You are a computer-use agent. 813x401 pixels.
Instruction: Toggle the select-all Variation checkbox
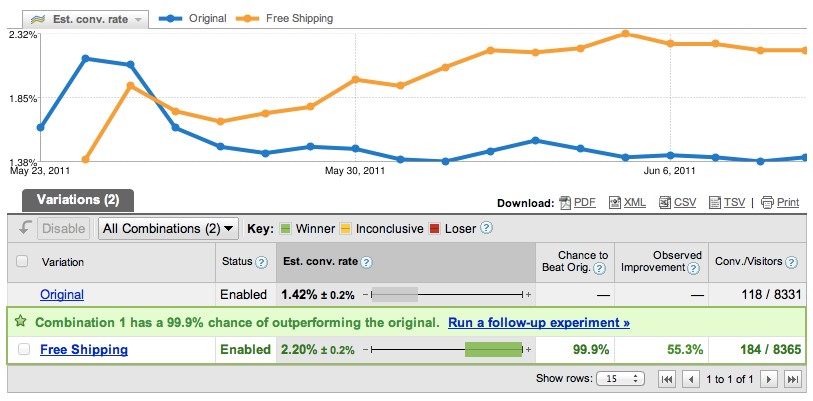point(22,261)
